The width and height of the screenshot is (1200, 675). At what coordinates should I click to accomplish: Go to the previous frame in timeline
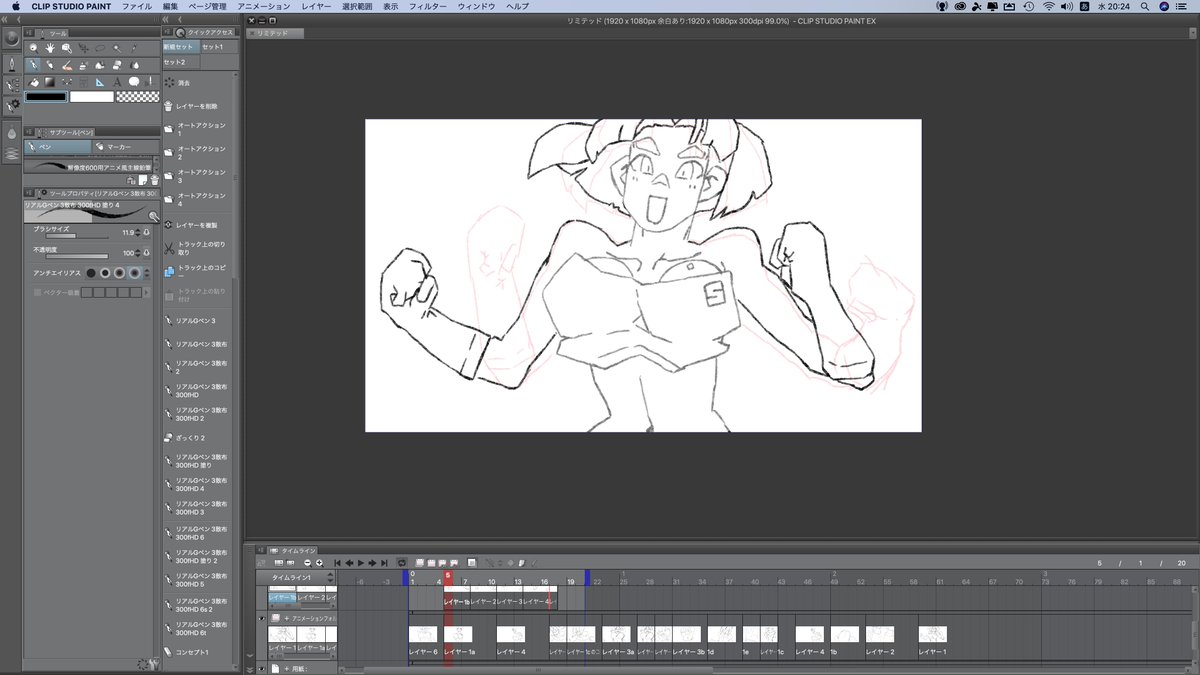click(x=349, y=563)
